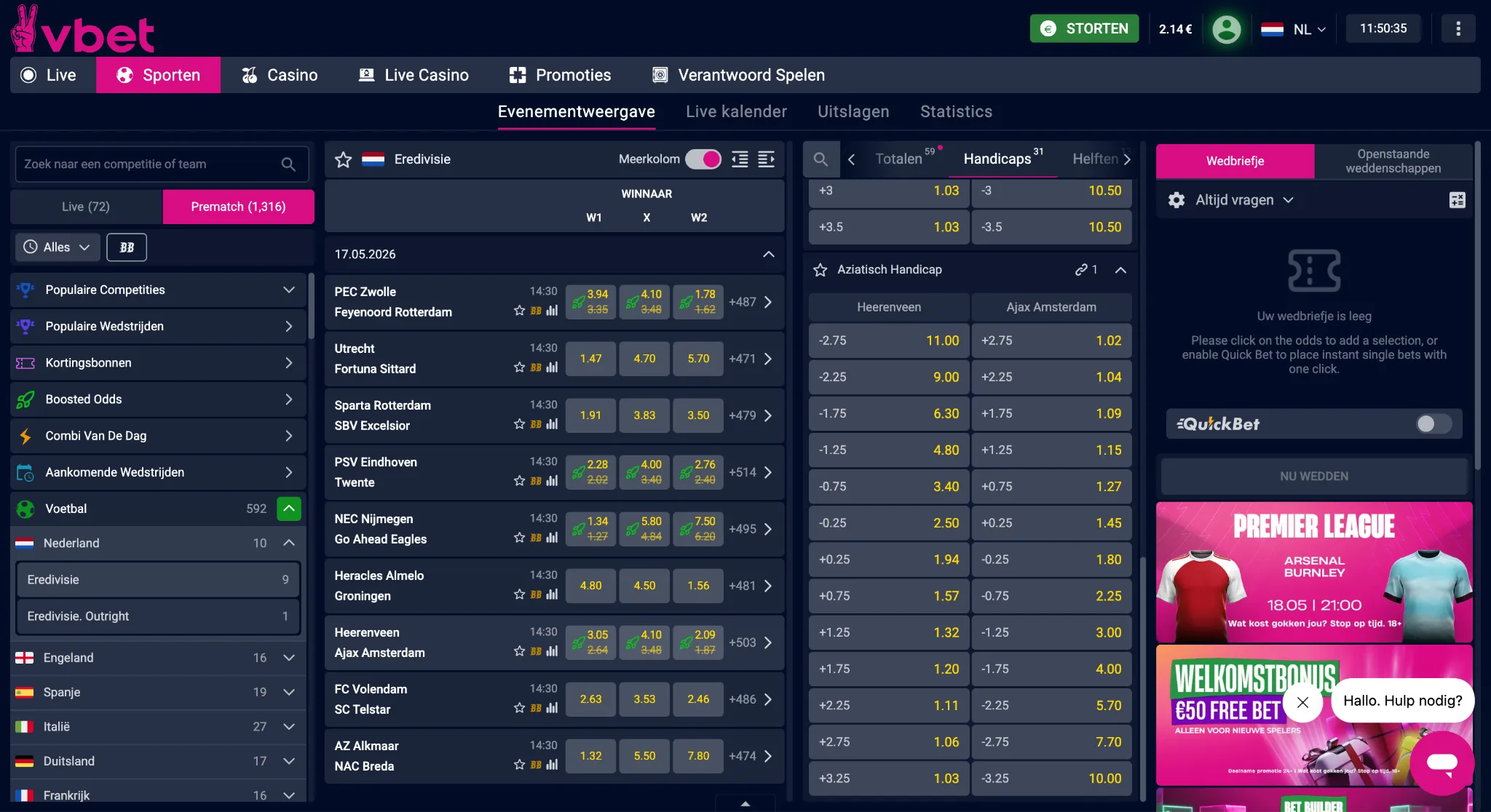1491x812 pixels.
Task: Open Boosted Odds menu item
Action: pyautogui.click(x=159, y=399)
